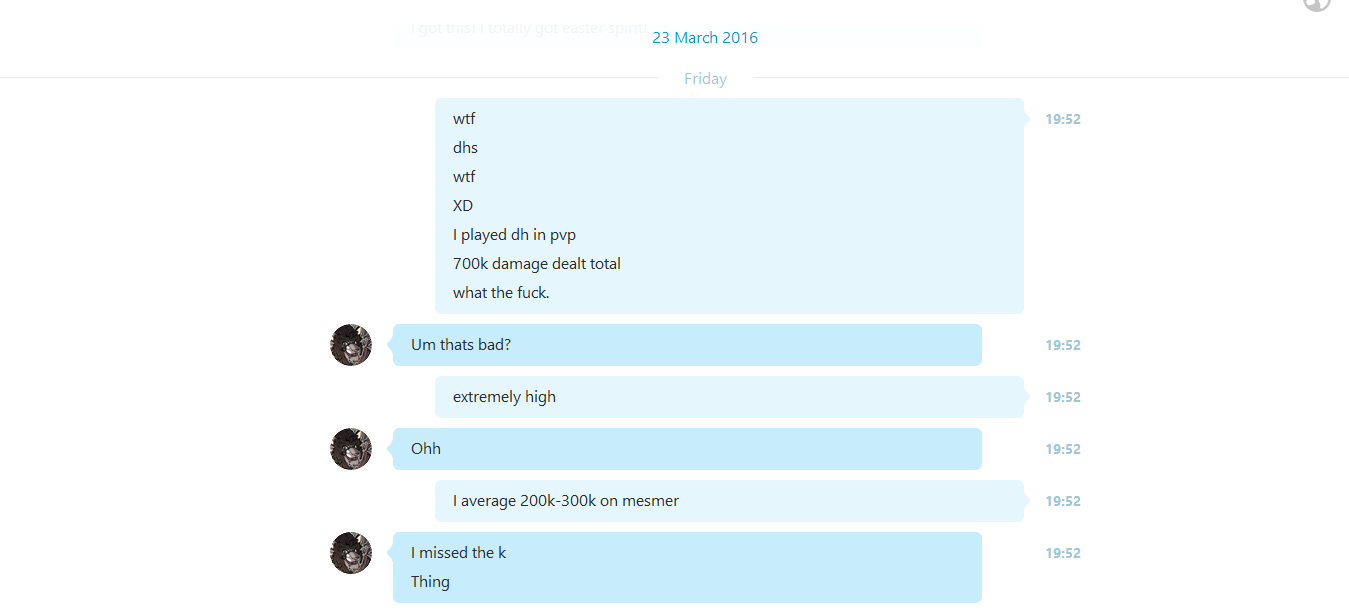Select the avatar beside "I missed the k"
1349x613 pixels.
point(351,553)
